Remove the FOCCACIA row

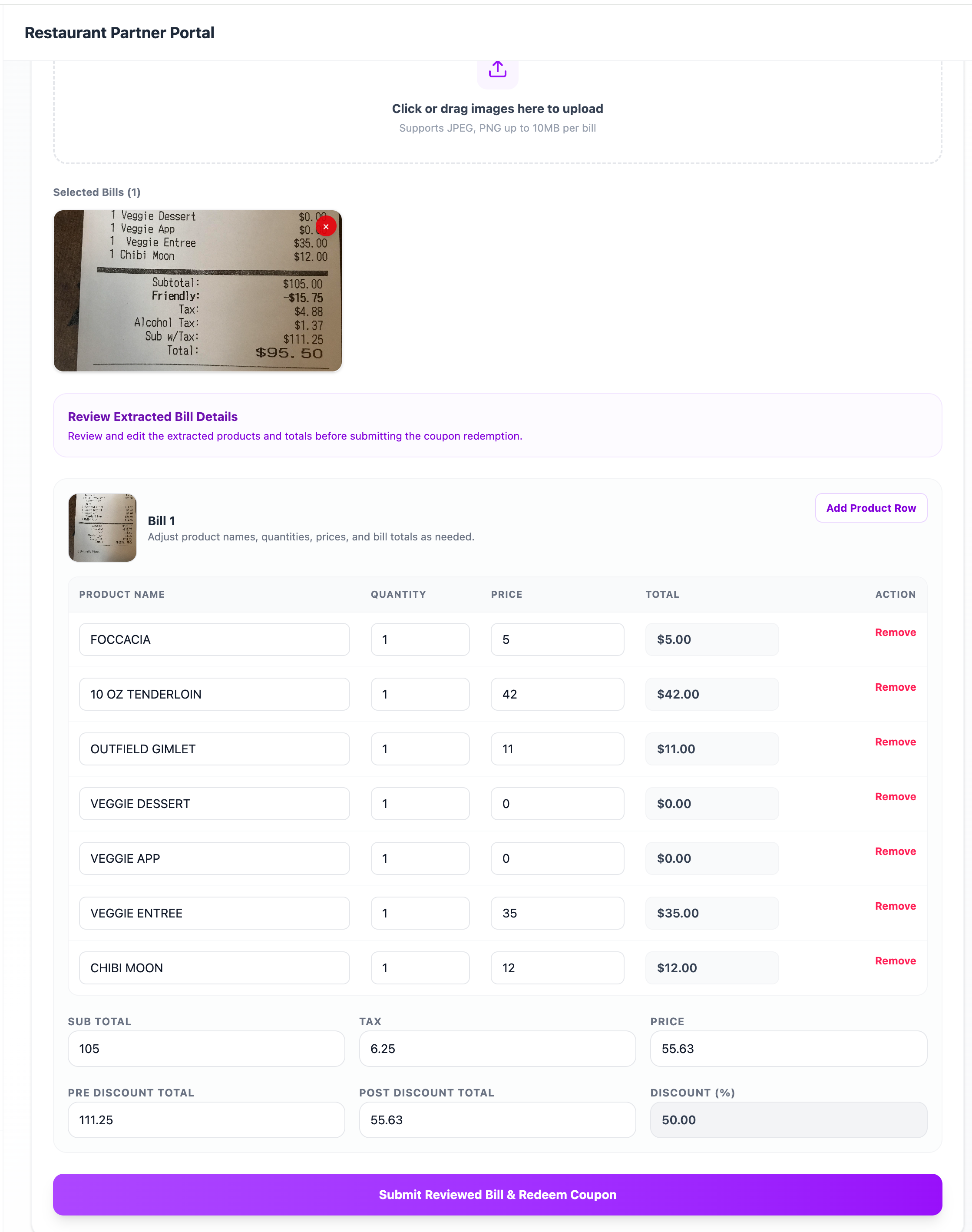point(895,632)
